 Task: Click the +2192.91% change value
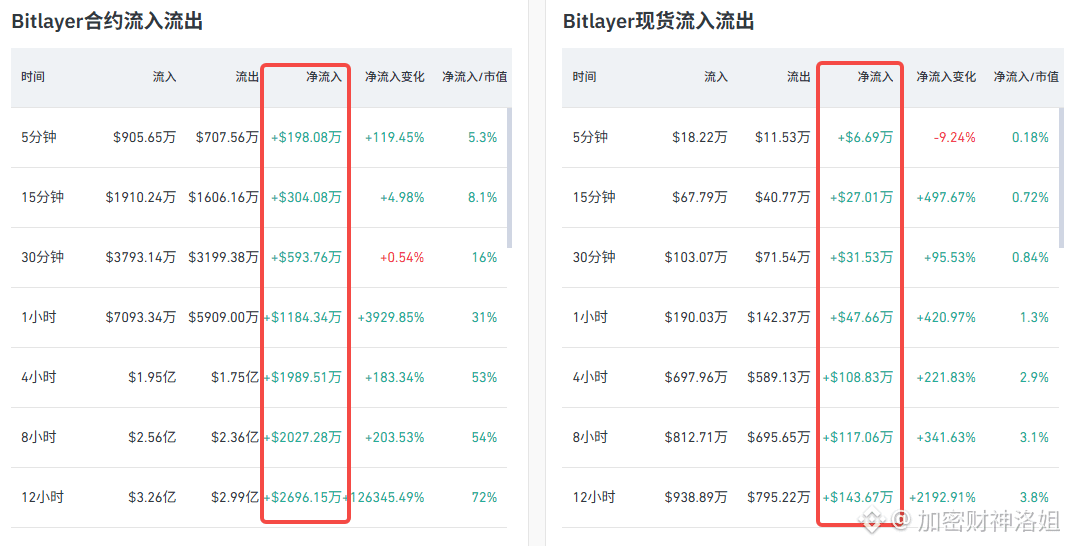pos(943,497)
